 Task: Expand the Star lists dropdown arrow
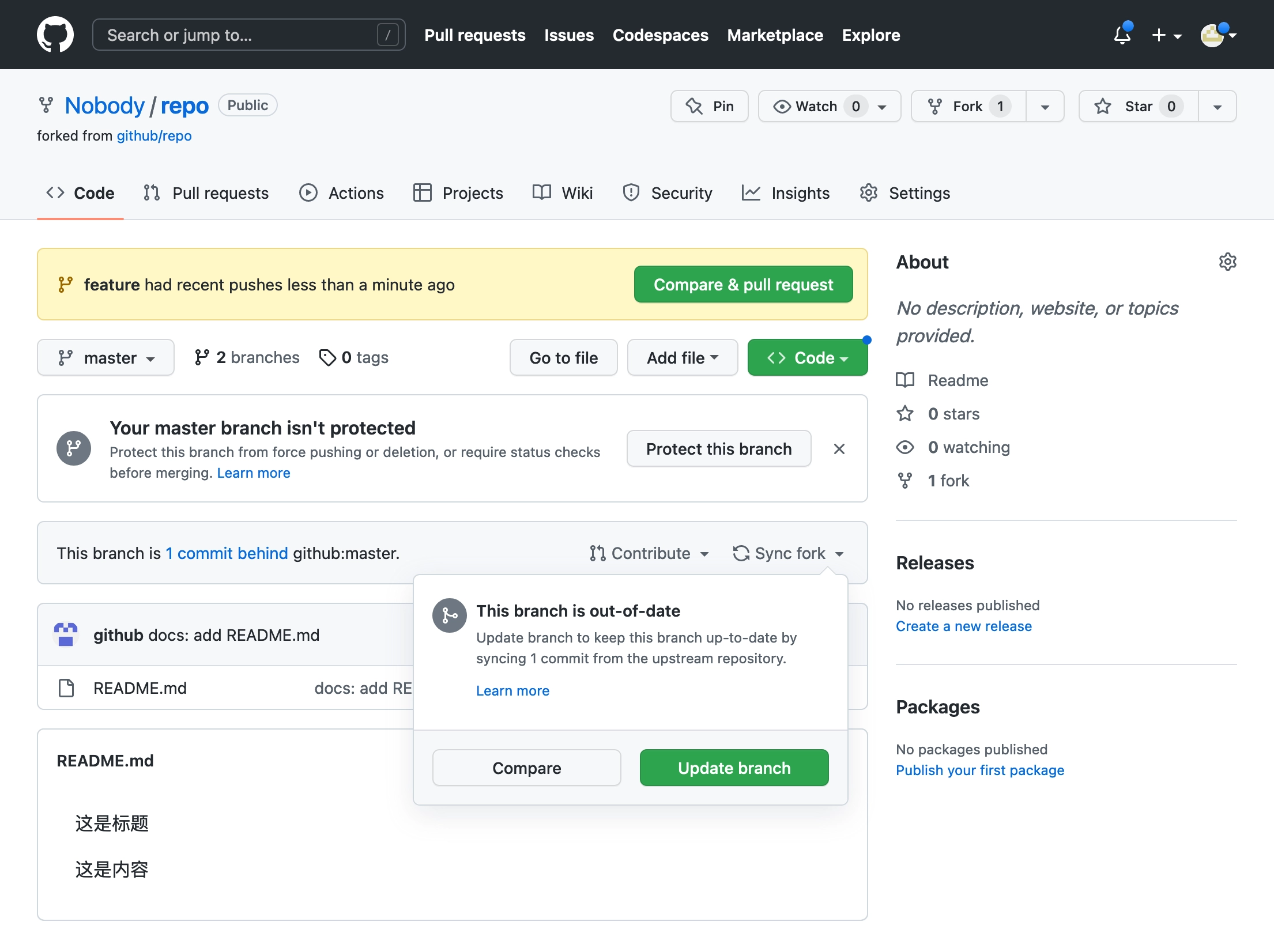(x=1217, y=107)
